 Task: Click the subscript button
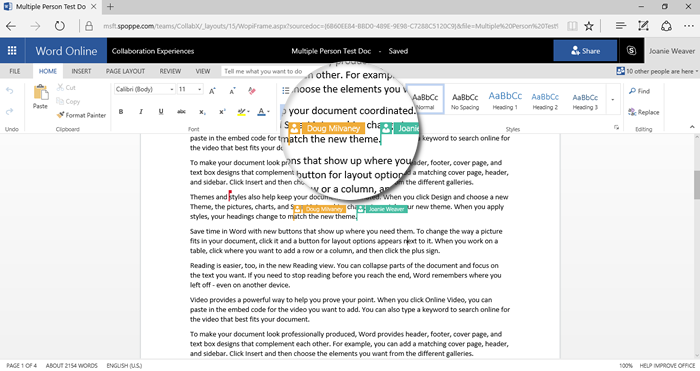202,112
